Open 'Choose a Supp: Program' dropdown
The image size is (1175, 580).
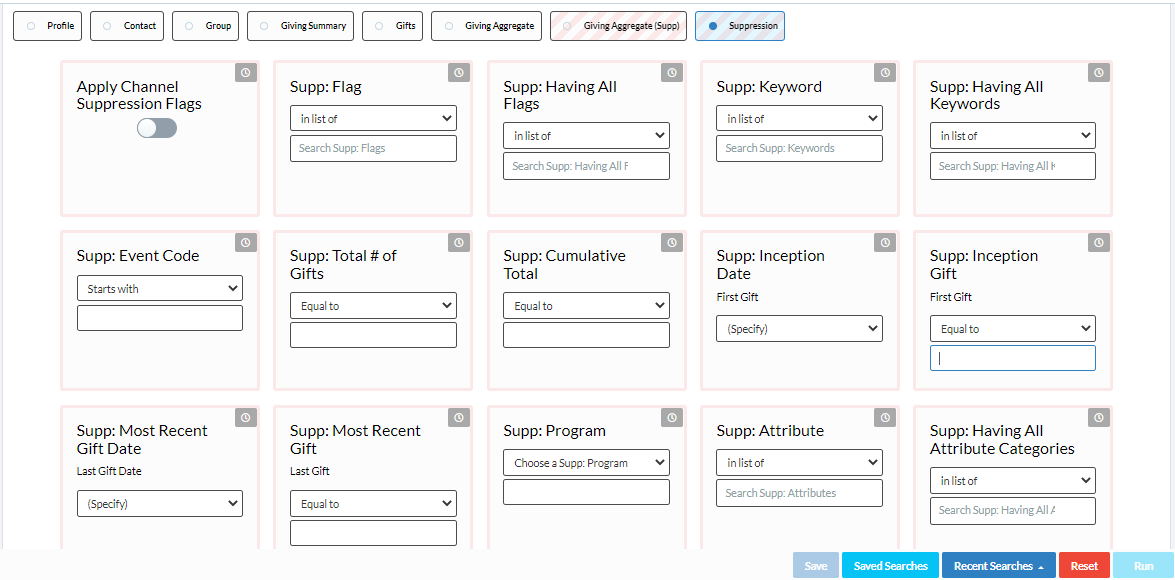pos(586,462)
